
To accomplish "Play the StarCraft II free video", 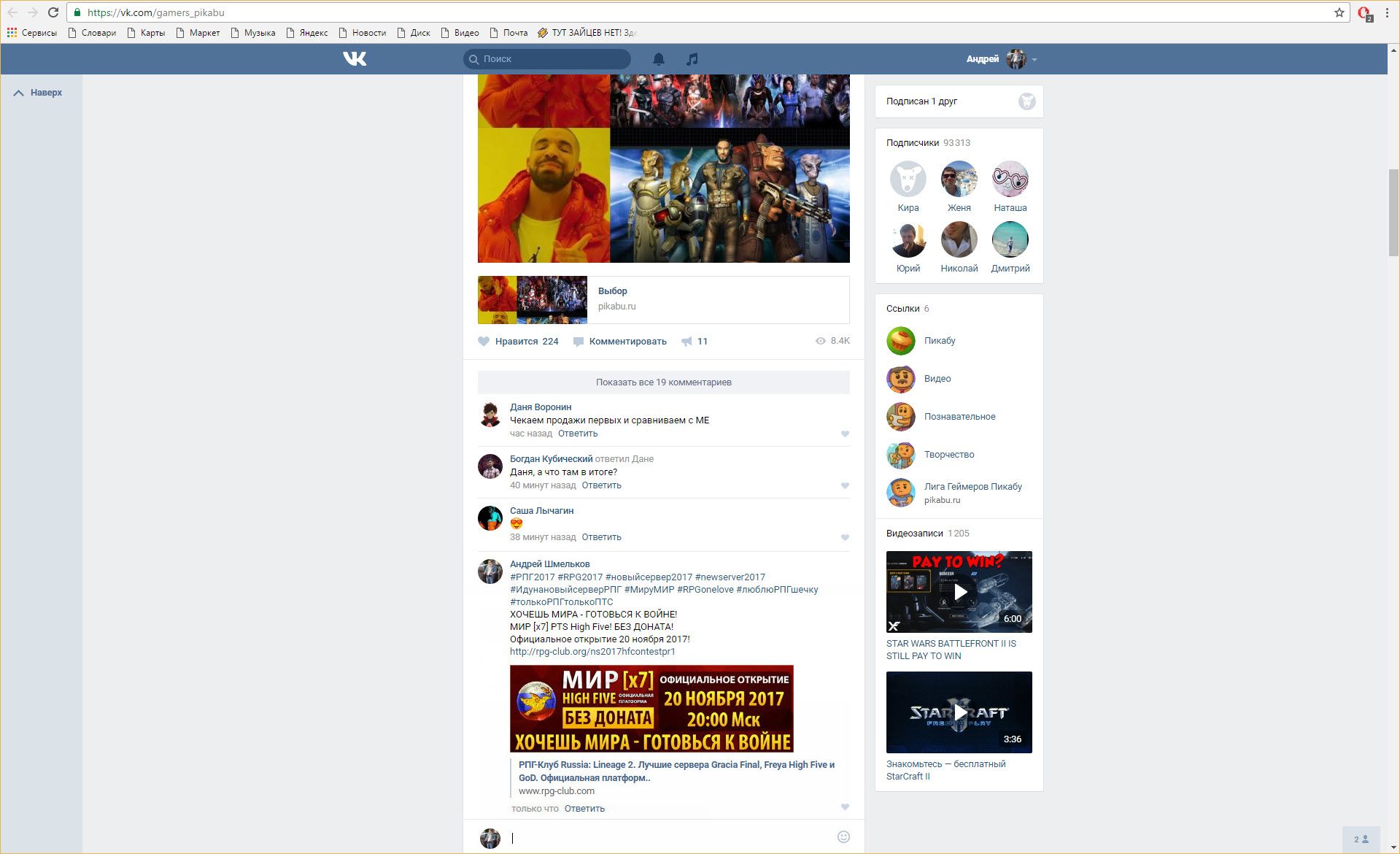I will [x=959, y=712].
